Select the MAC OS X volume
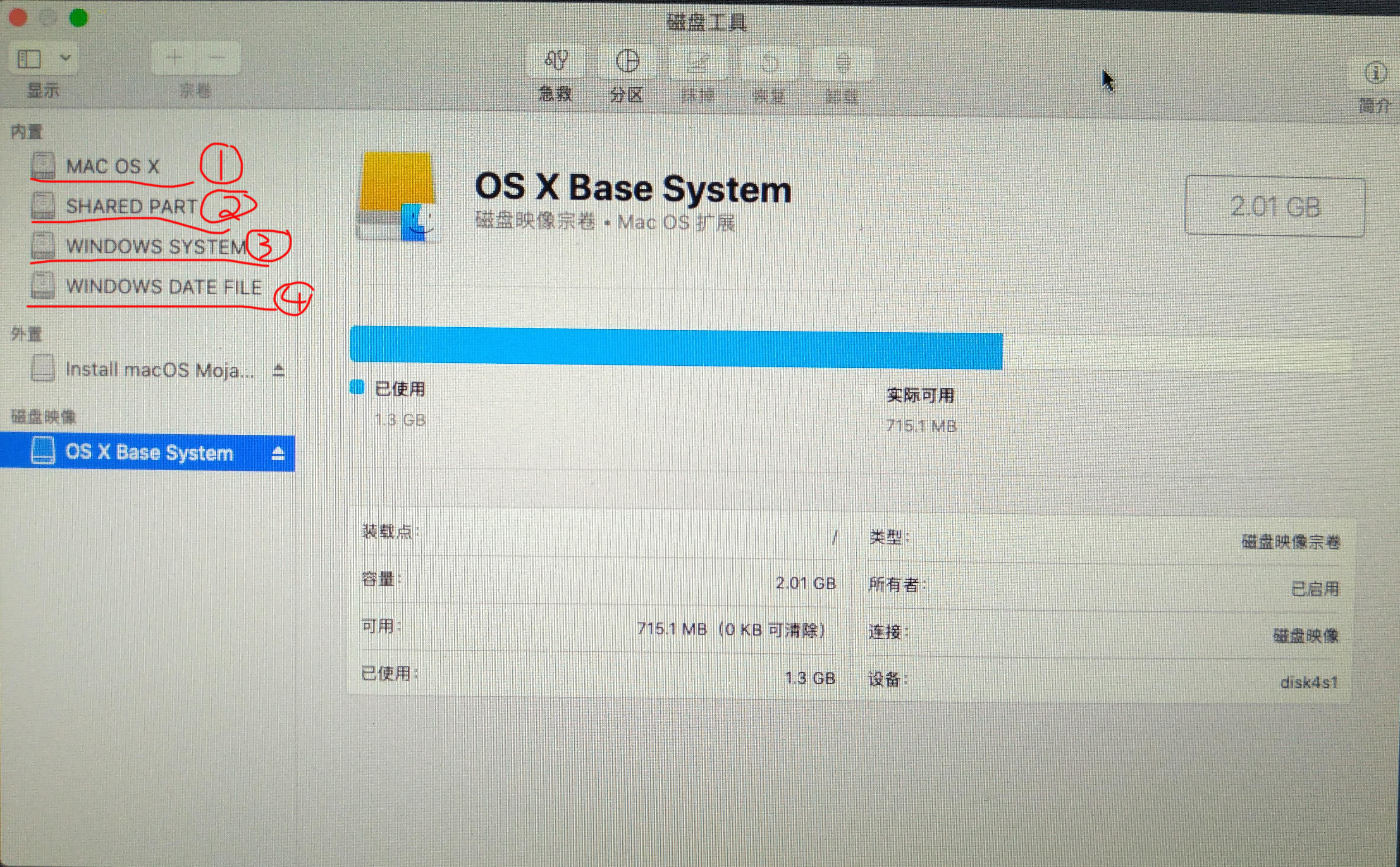Viewport: 1400px width, 867px height. [113, 166]
